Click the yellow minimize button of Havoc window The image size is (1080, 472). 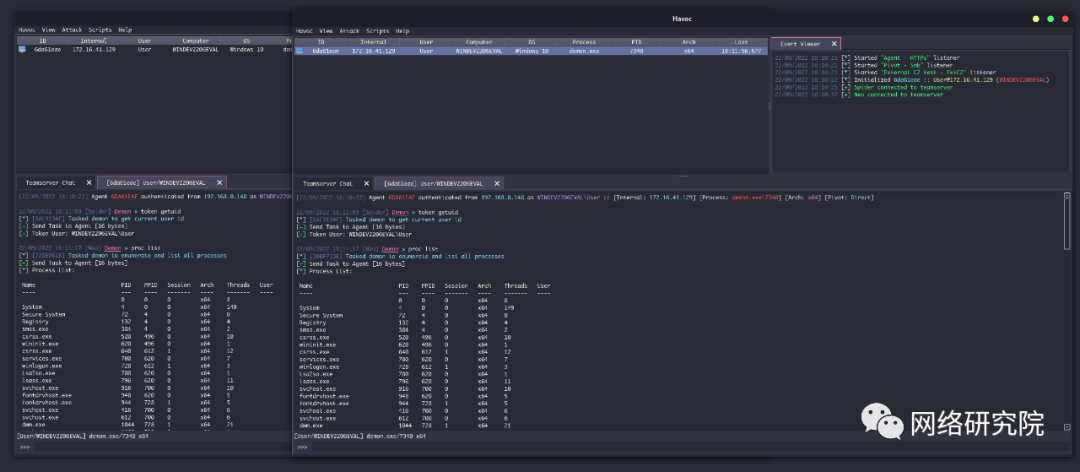(1036, 19)
